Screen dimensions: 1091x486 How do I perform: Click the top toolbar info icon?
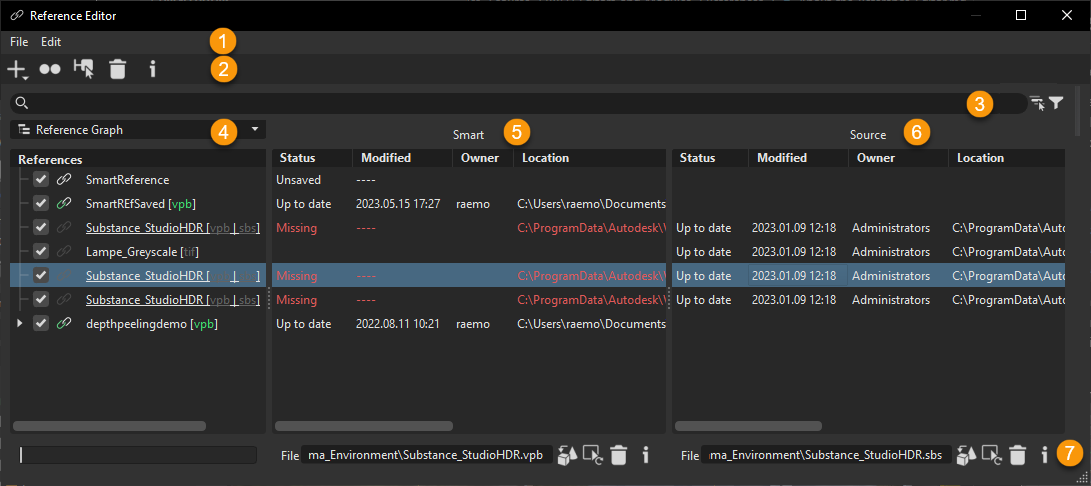[153, 69]
